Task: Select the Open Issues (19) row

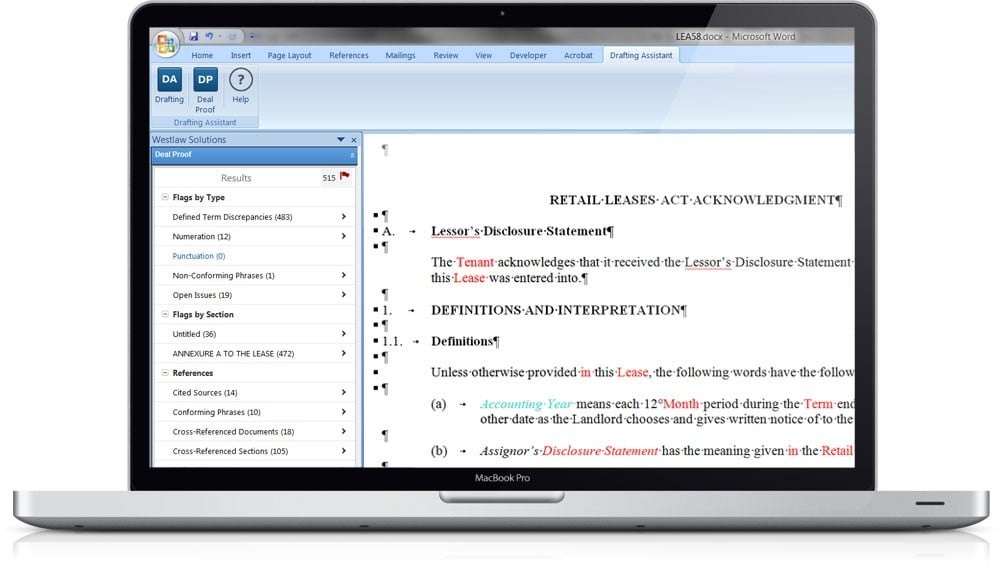Action: tap(254, 295)
